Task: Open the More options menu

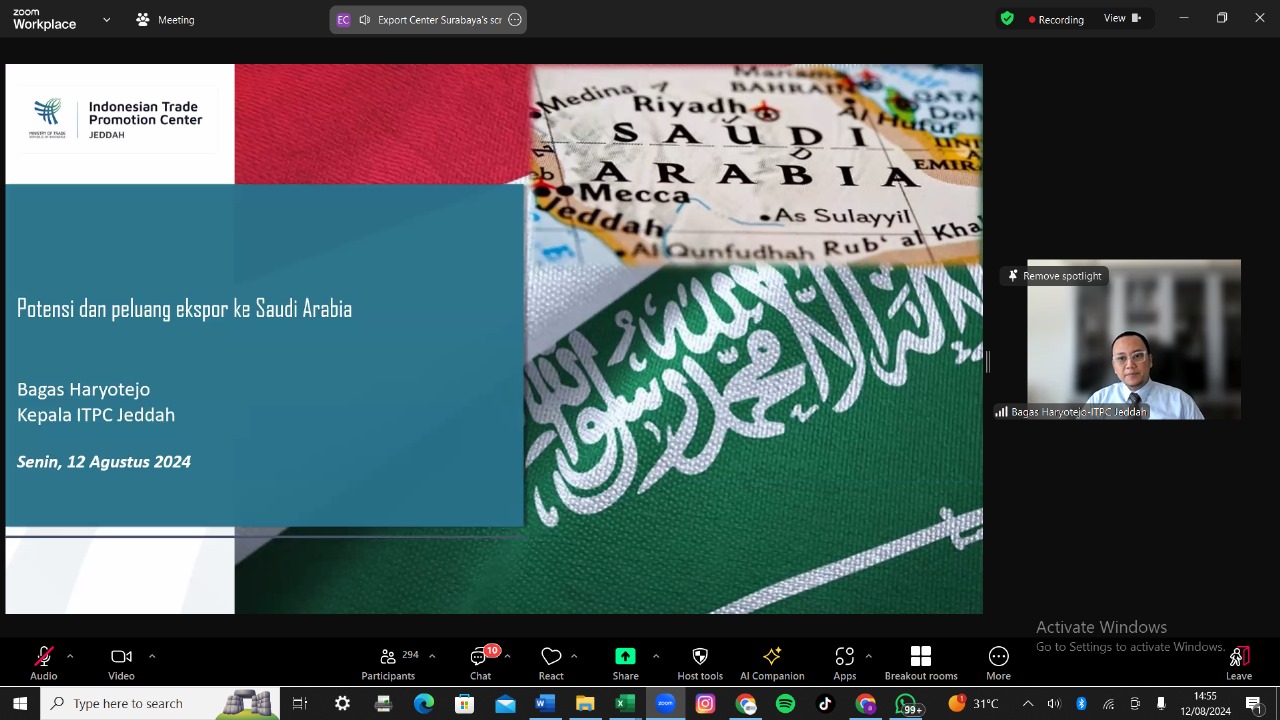Action: (x=998, y=663)
